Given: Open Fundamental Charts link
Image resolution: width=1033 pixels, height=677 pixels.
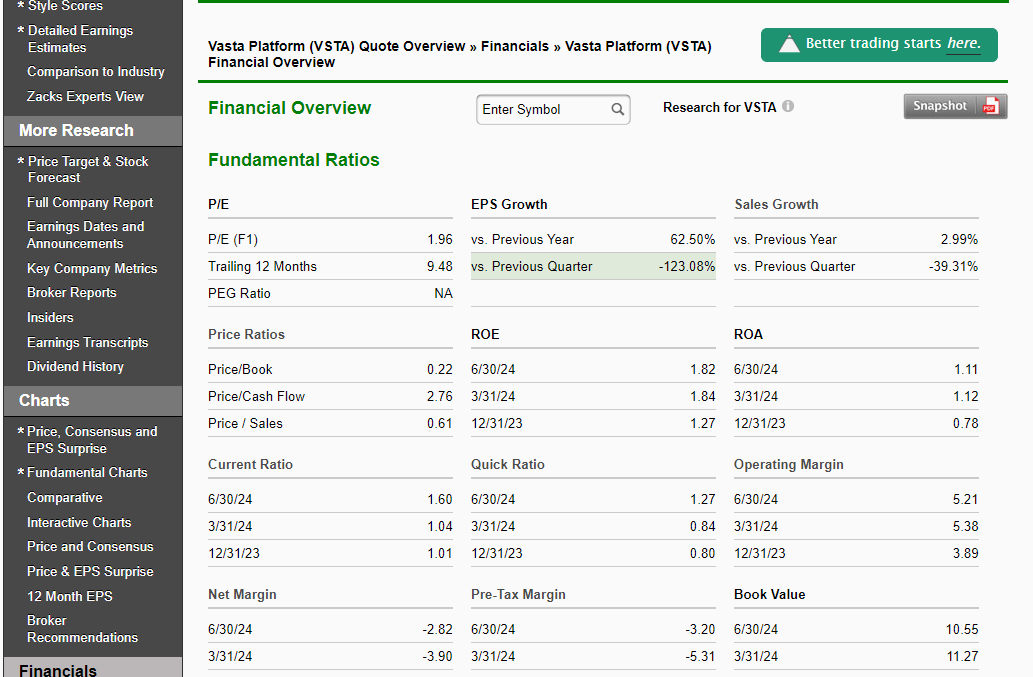Looking at the screenshot, I should coord(87,472).
